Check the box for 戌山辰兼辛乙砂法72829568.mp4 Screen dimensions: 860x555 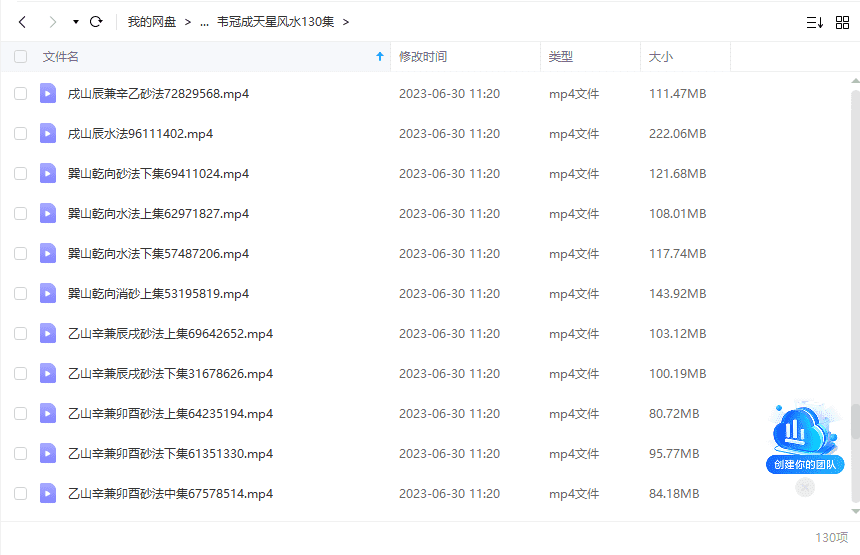click(x=21, y=93)
